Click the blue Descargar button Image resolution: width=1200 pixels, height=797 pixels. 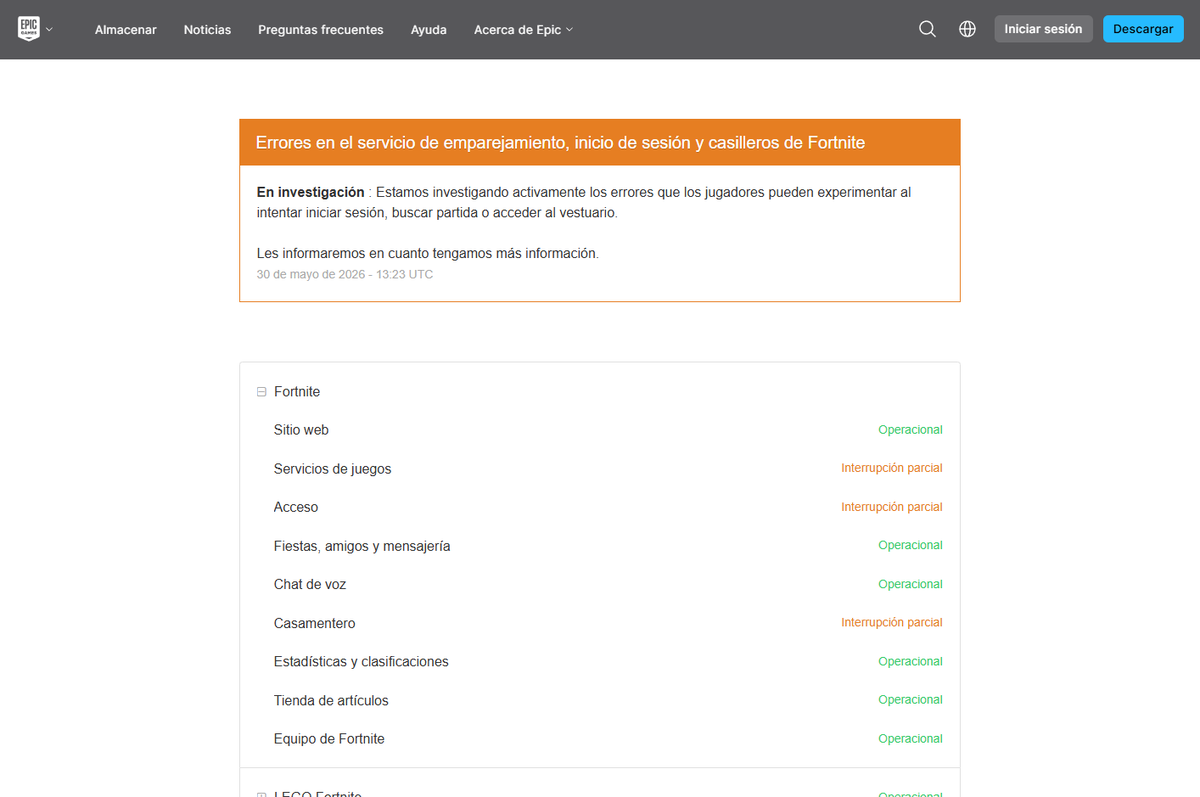pos(1143,29)
